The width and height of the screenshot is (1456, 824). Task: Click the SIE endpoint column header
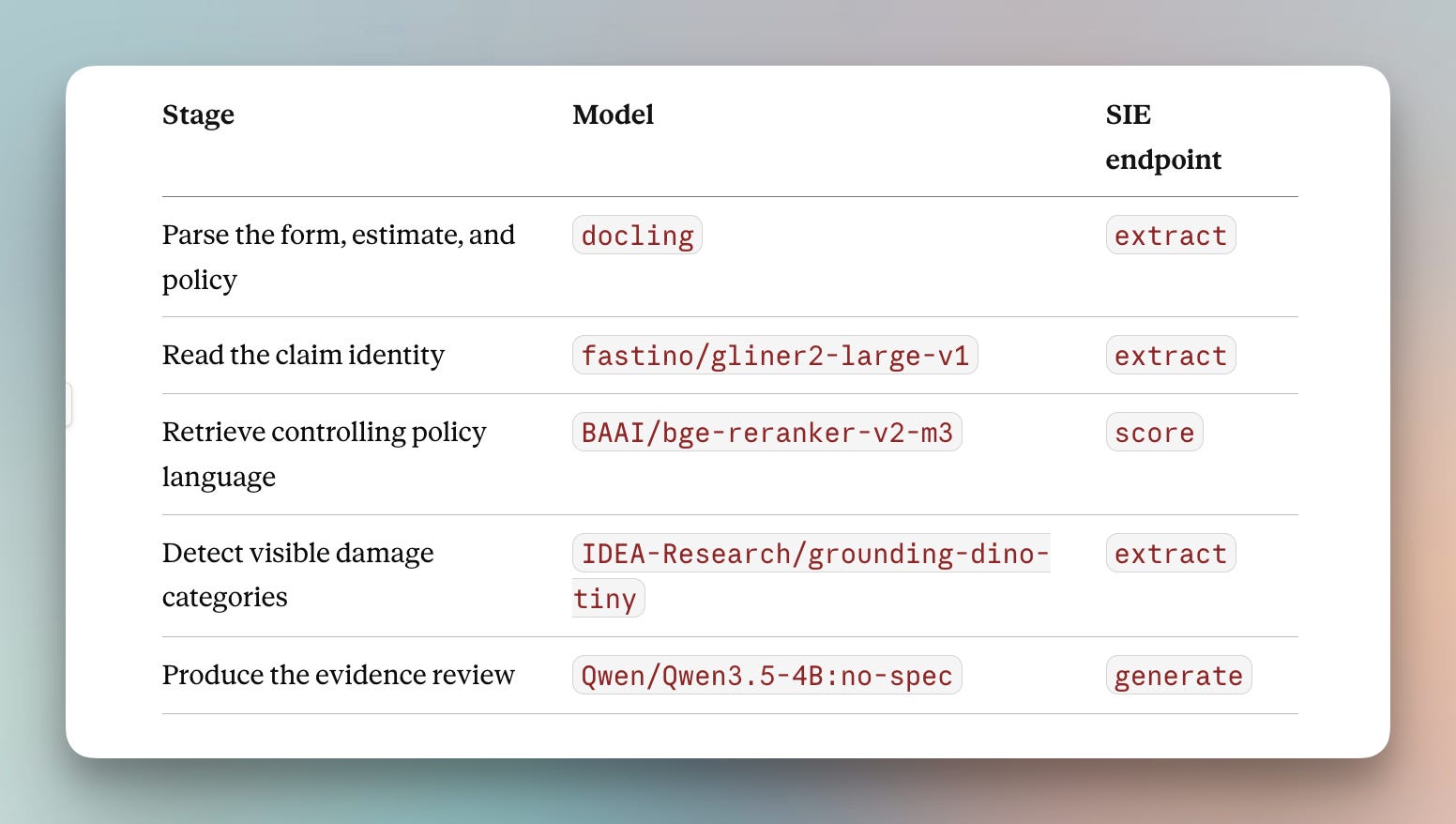point(1163,137)
